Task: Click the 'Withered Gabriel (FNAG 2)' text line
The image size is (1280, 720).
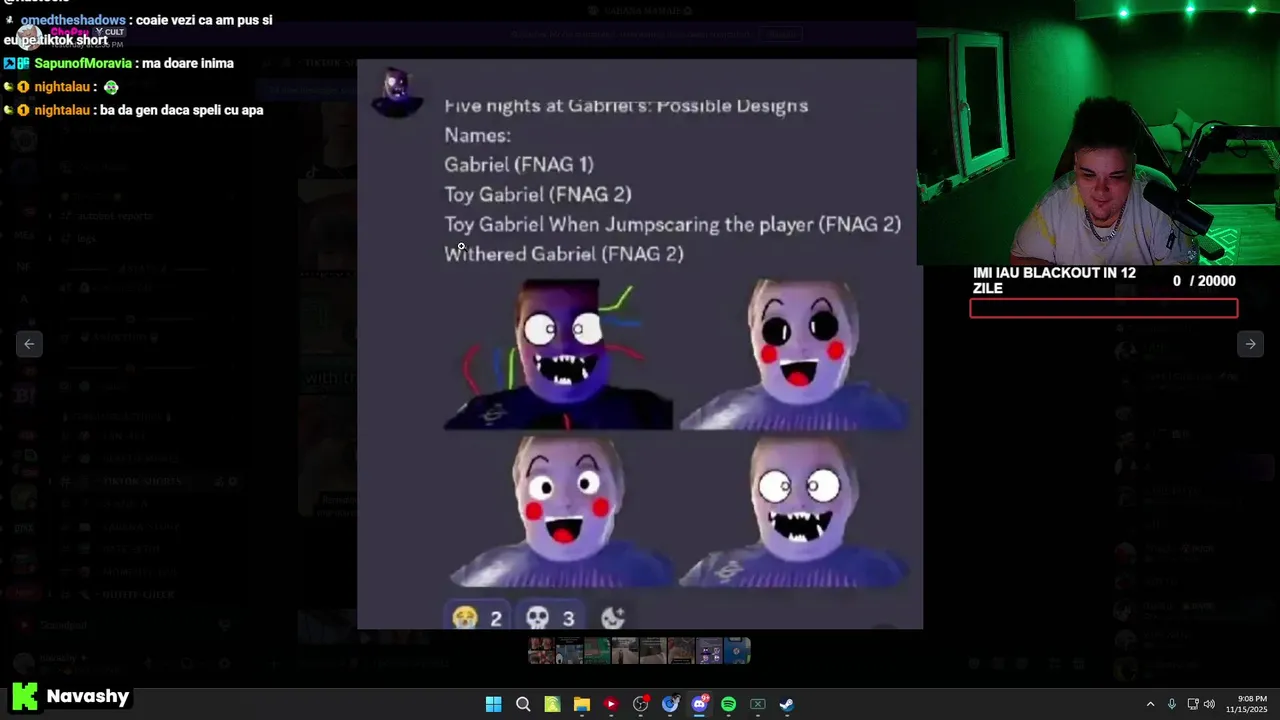Action: pyautogui.click(x=564, y=254)
